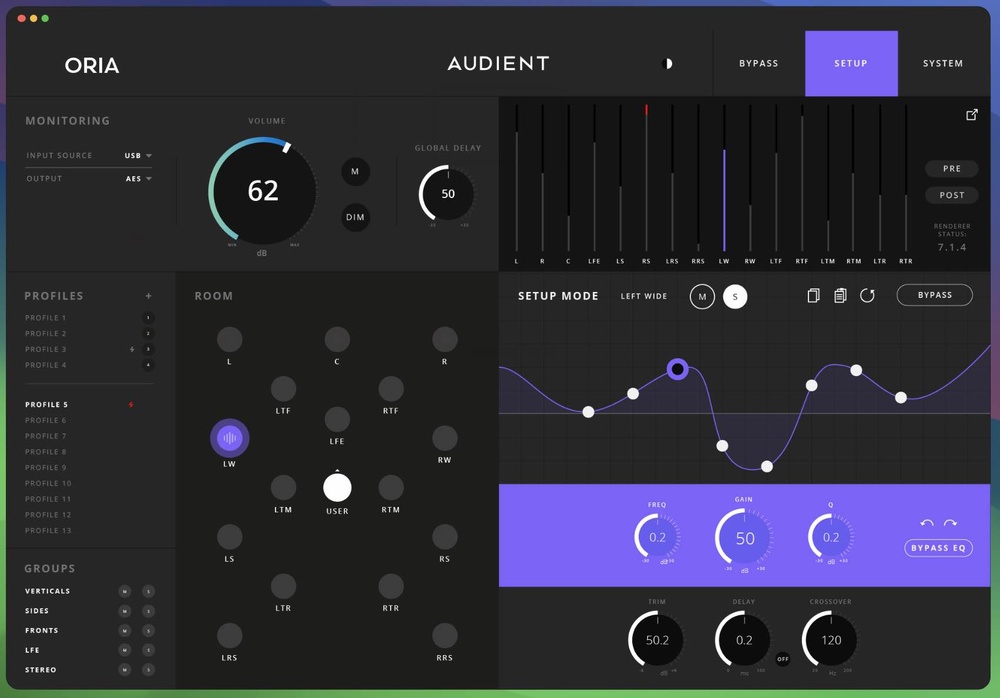Solo the VERTICALS group
Screen dimensions: 1000x698
[x=148, y=591]
